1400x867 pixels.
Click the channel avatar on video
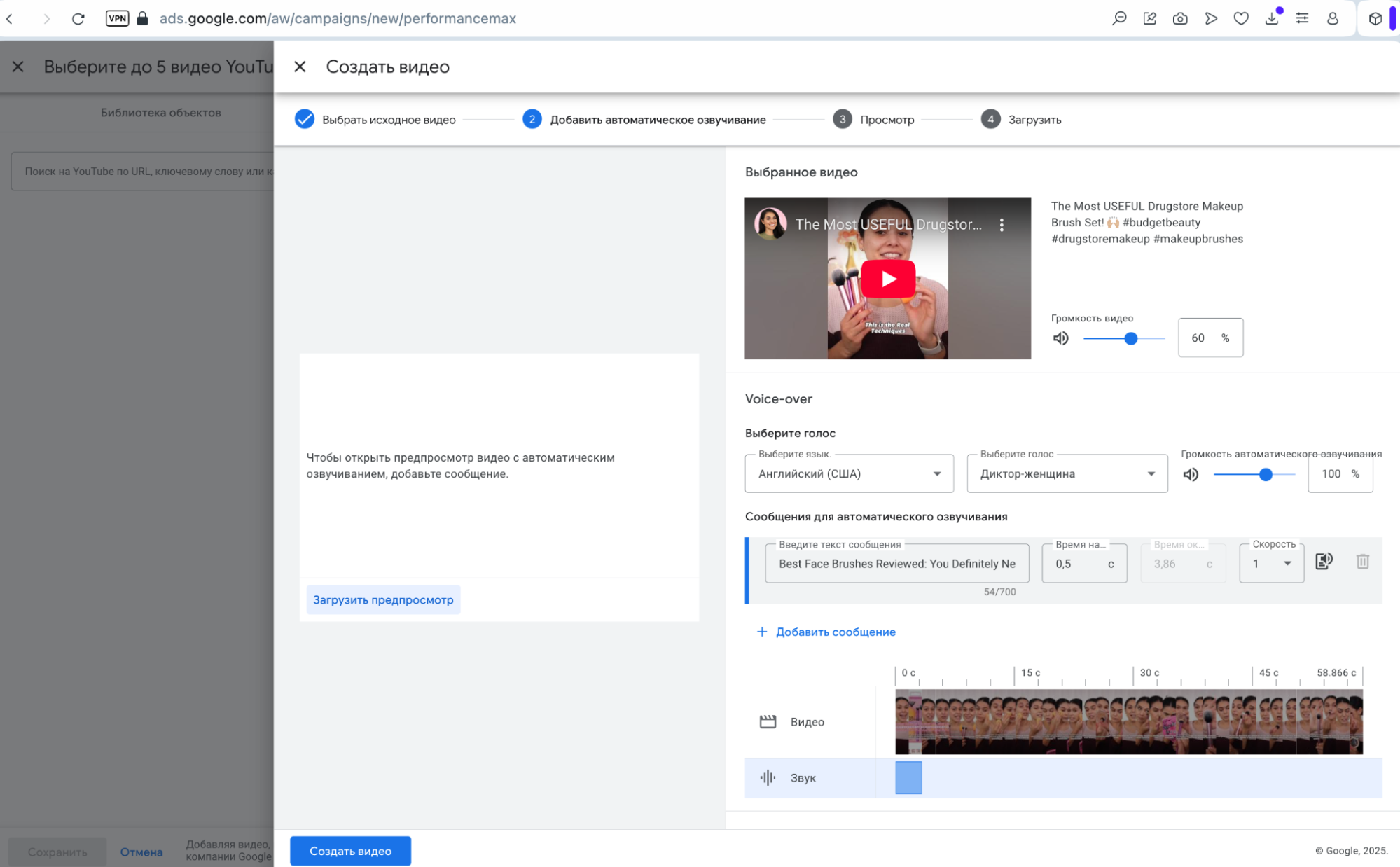[770, 224]
